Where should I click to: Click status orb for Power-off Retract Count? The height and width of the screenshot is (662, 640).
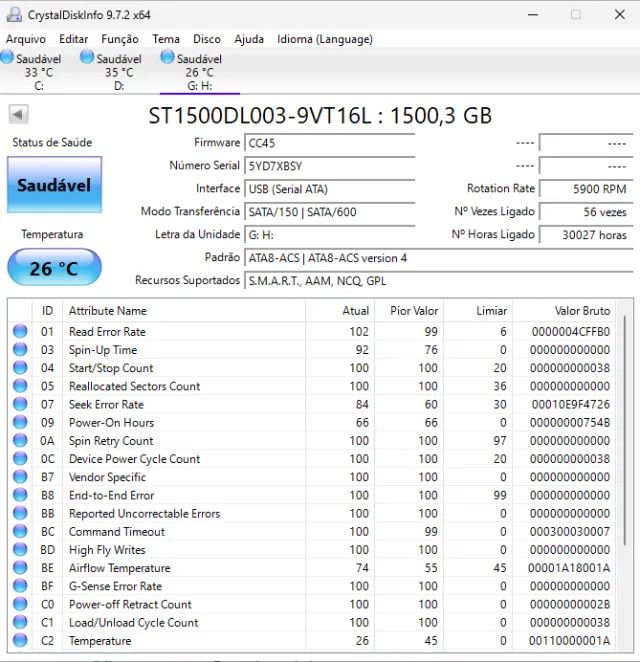pos(20,604)
